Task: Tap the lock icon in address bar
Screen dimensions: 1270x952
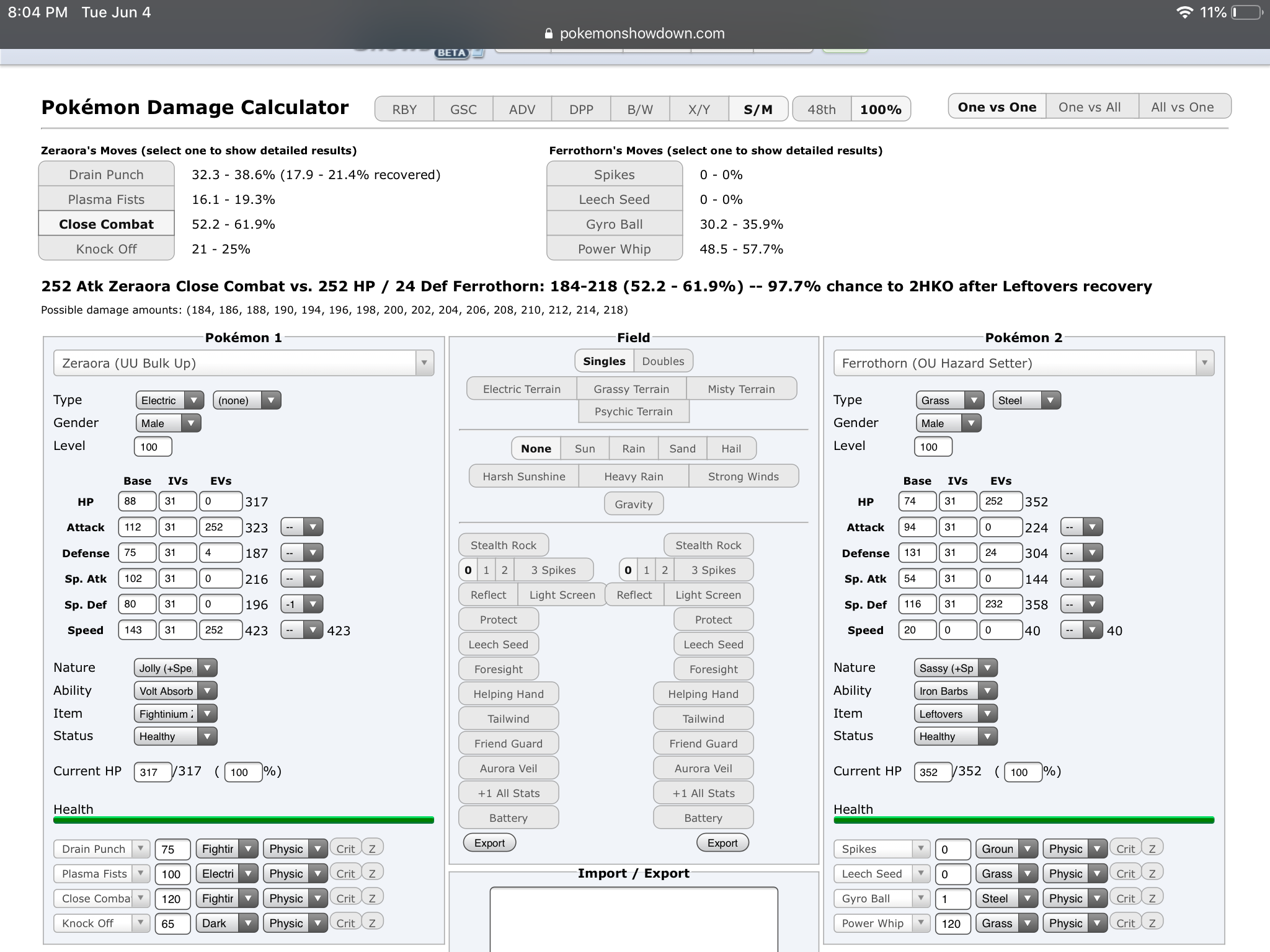Action: tap(548, 33)
